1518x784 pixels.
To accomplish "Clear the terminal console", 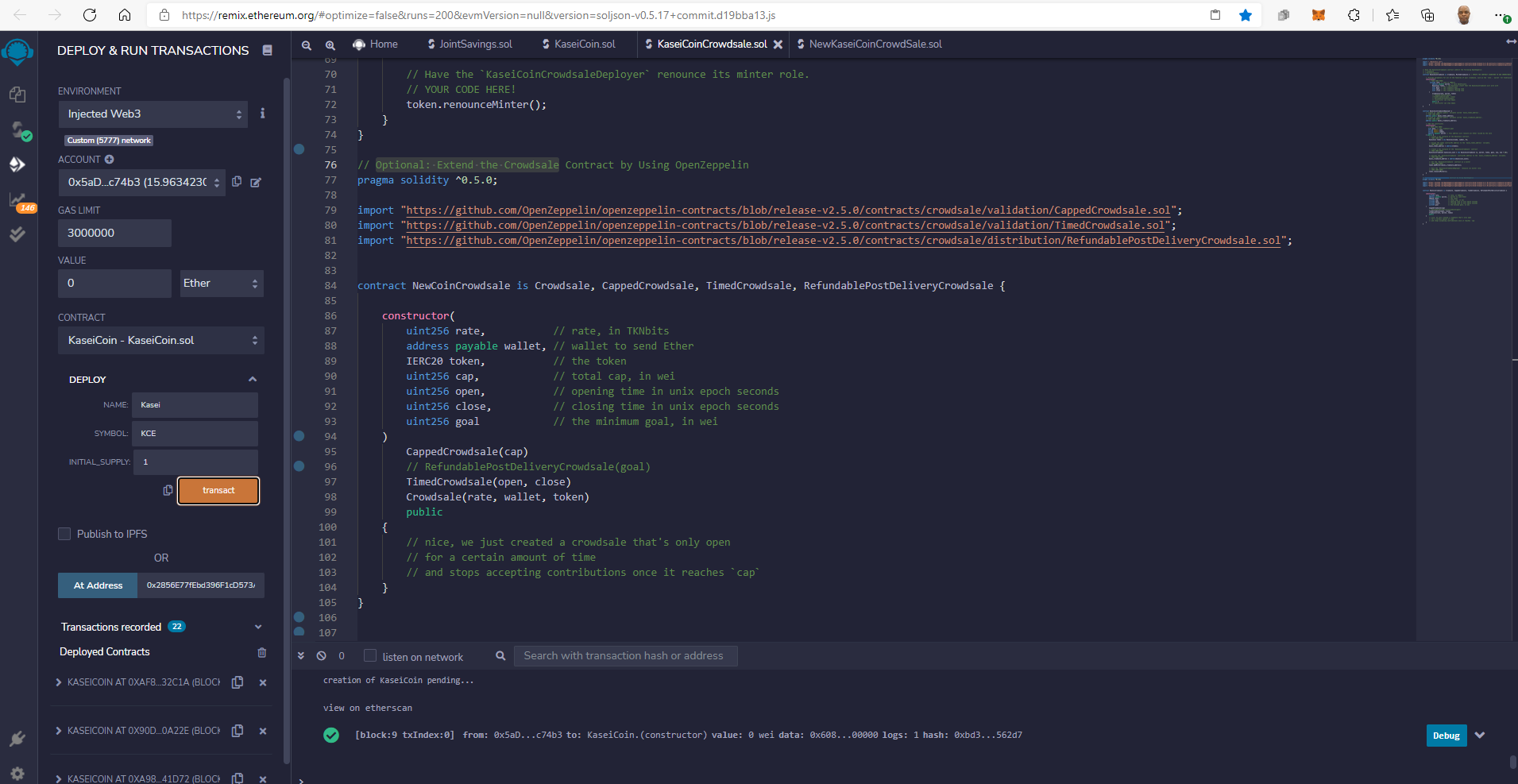I will (321, 656).
